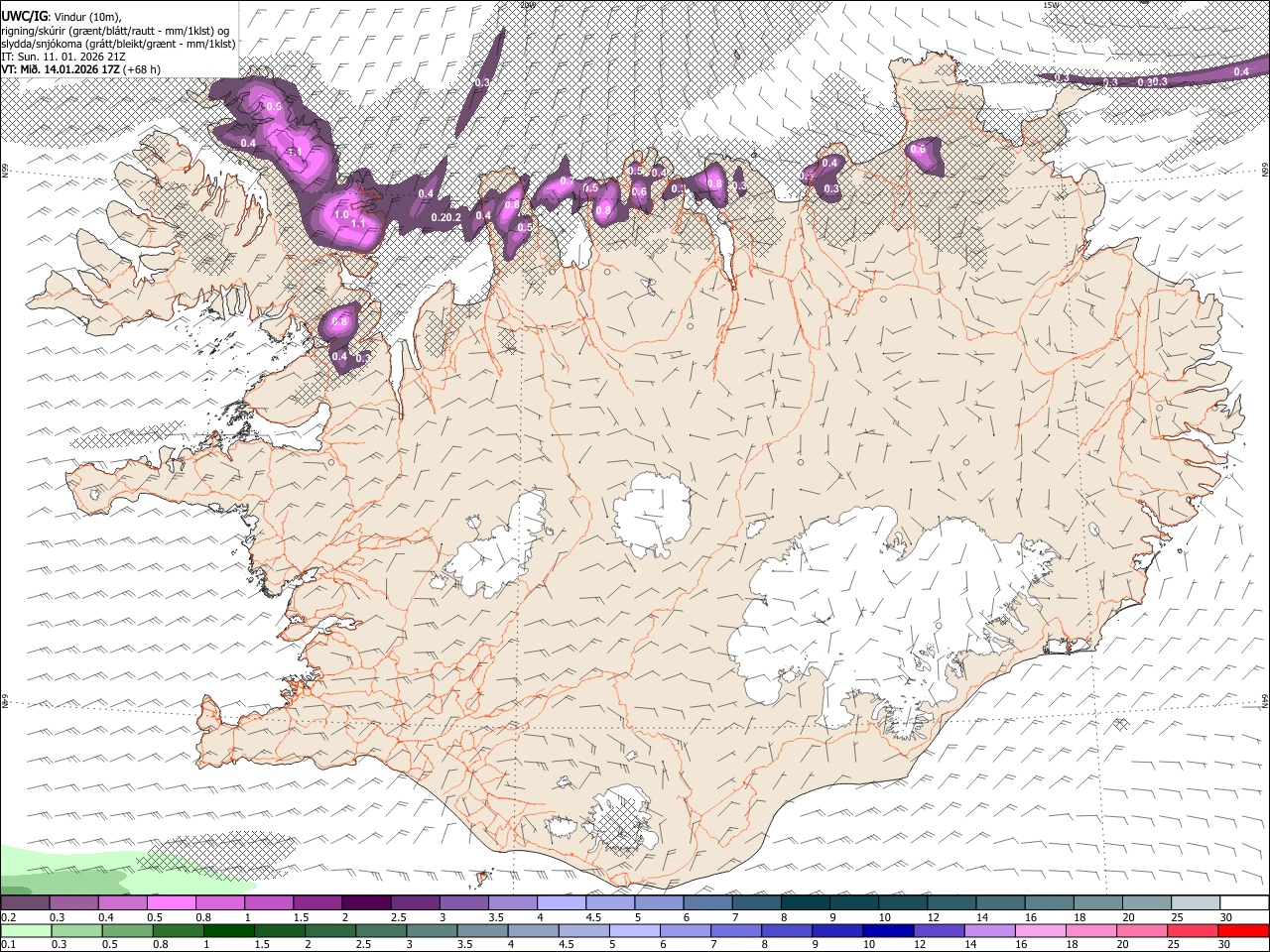Viewport: 1270px width, 952px height.
Task: Click the 0.7 precipitation value off the north coast
Action: 567,181
